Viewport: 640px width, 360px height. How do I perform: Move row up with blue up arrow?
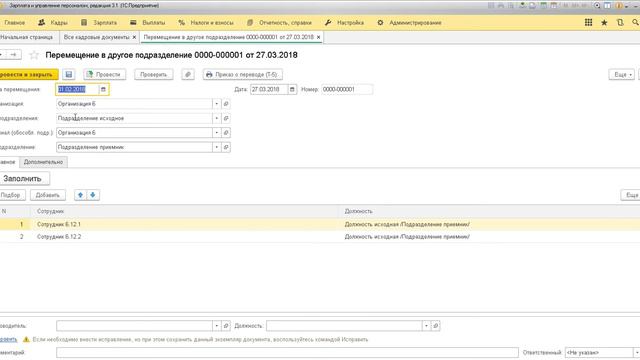[x=80, y=195]
